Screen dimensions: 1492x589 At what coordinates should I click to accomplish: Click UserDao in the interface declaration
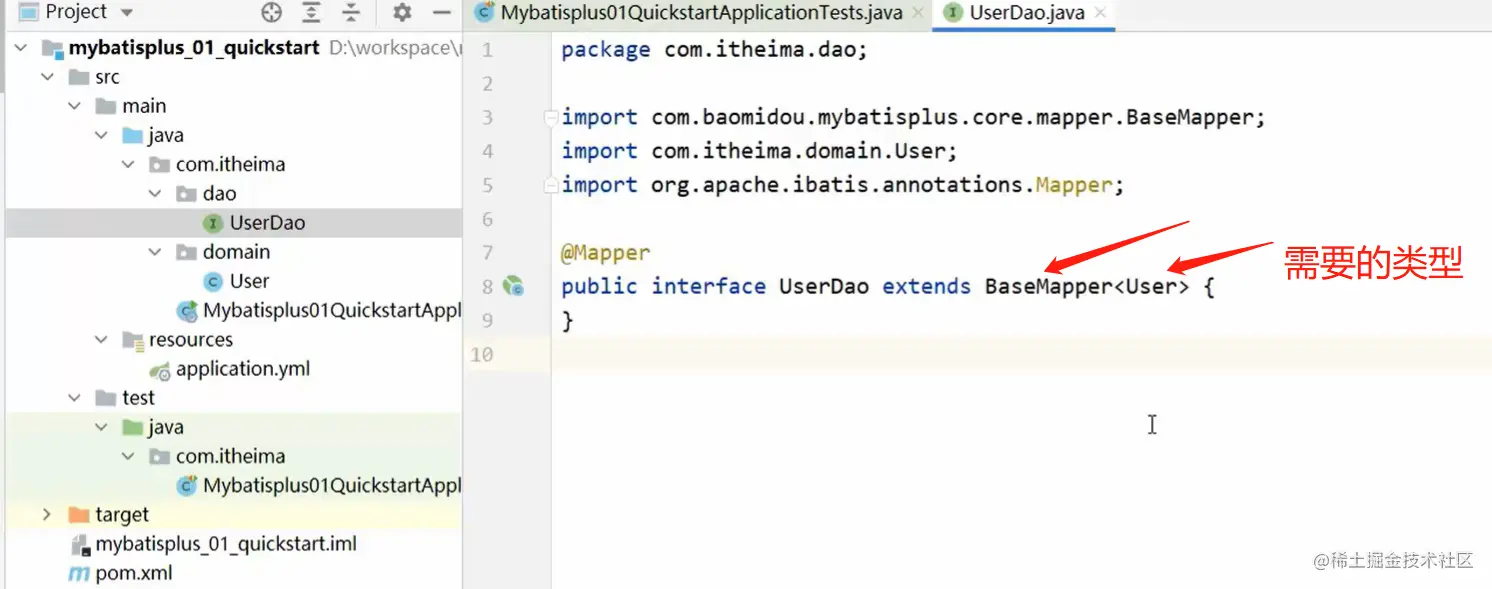tap(823, 286)
